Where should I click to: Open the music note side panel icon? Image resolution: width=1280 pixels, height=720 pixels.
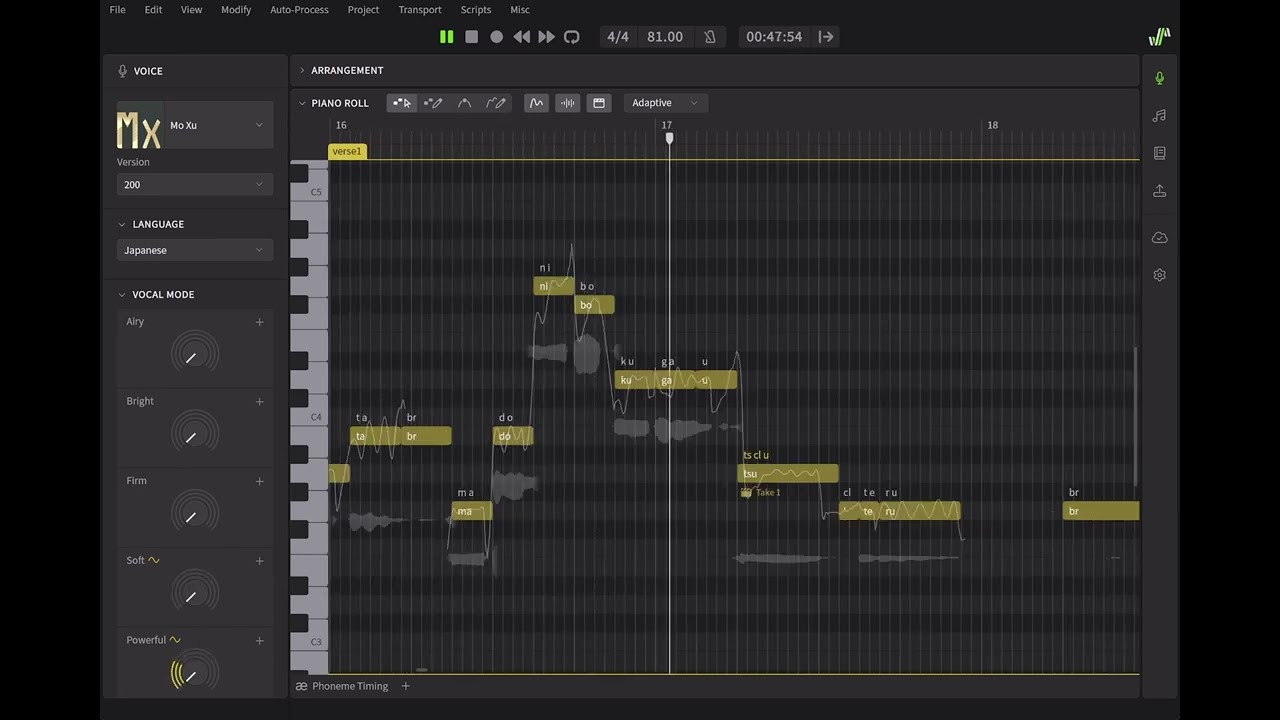click(1160, 116)
